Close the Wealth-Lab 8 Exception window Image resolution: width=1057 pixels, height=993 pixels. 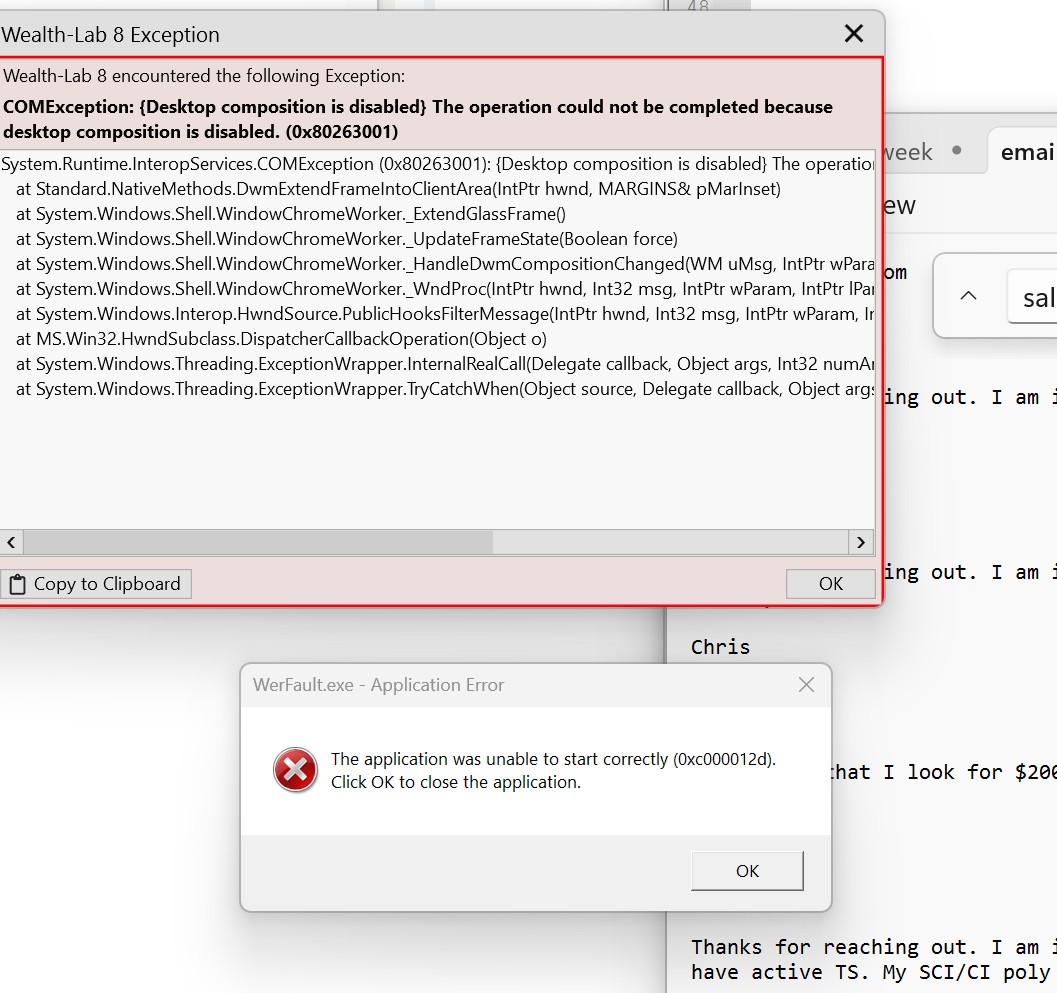[853, 34]
